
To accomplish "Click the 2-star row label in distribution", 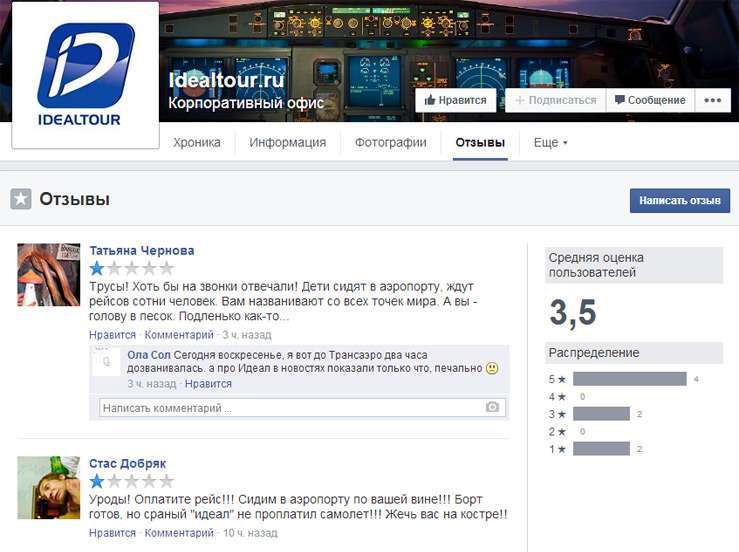I will [x=557, y=431].
